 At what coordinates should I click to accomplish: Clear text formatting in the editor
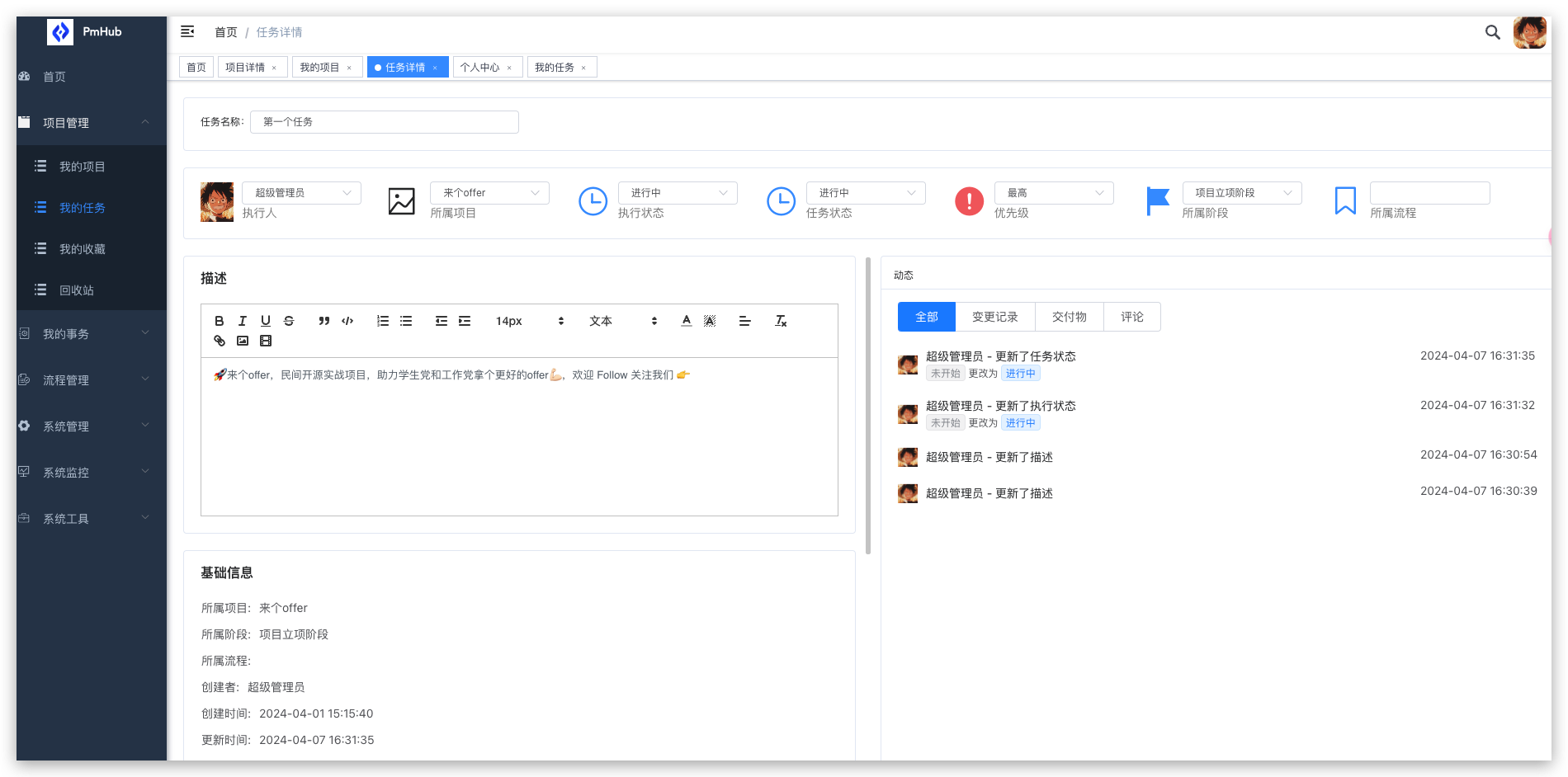point(780,321)
